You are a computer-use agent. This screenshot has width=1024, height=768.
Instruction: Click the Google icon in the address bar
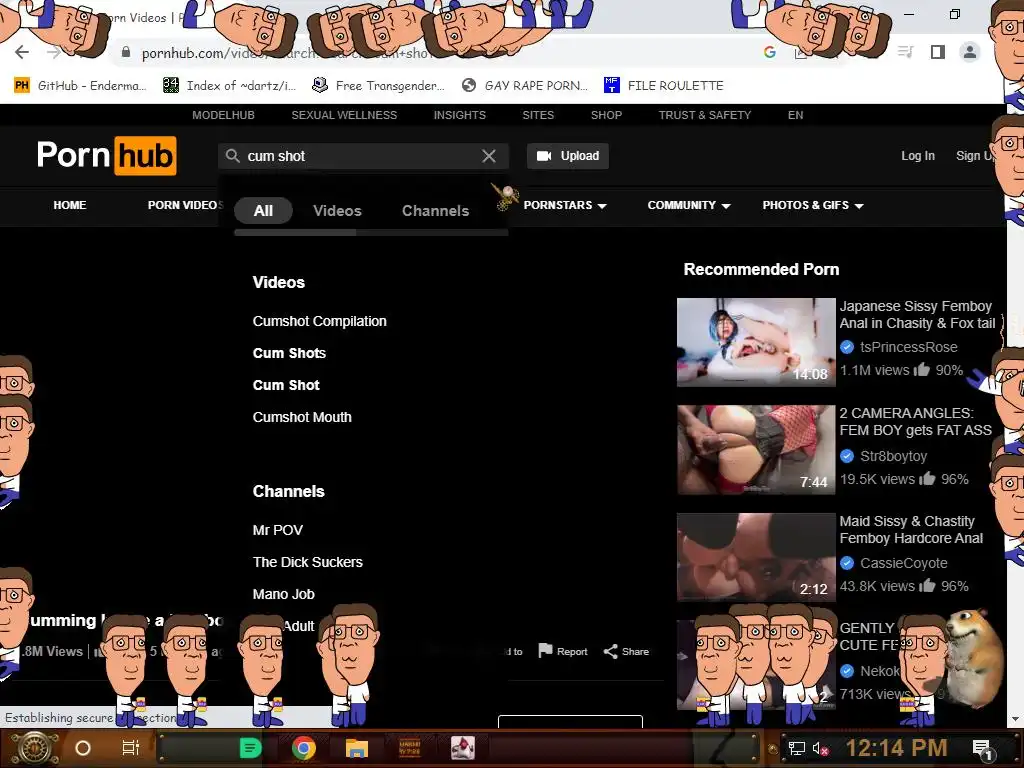pyautogui.click(x=770, y=52)
